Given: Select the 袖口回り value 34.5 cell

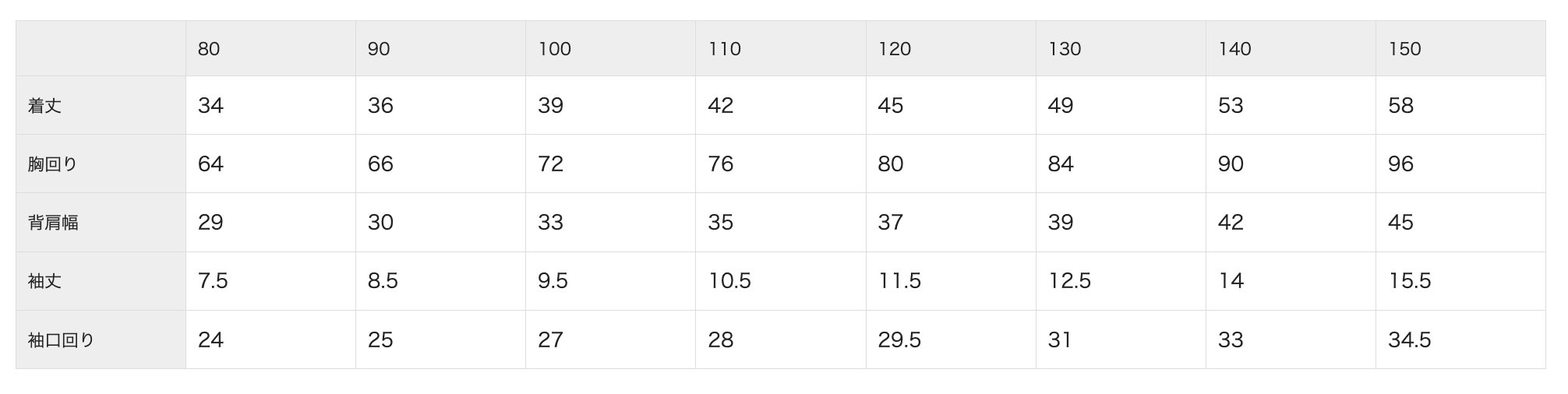Looking at the screenshot, I should click(1460, 339).
